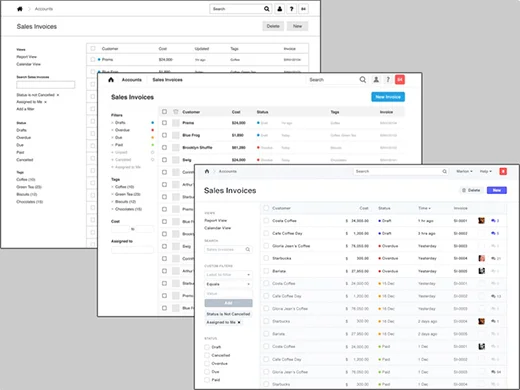
Task: Click Accounts breadcrumb in back window
Action: pos(44,9)
